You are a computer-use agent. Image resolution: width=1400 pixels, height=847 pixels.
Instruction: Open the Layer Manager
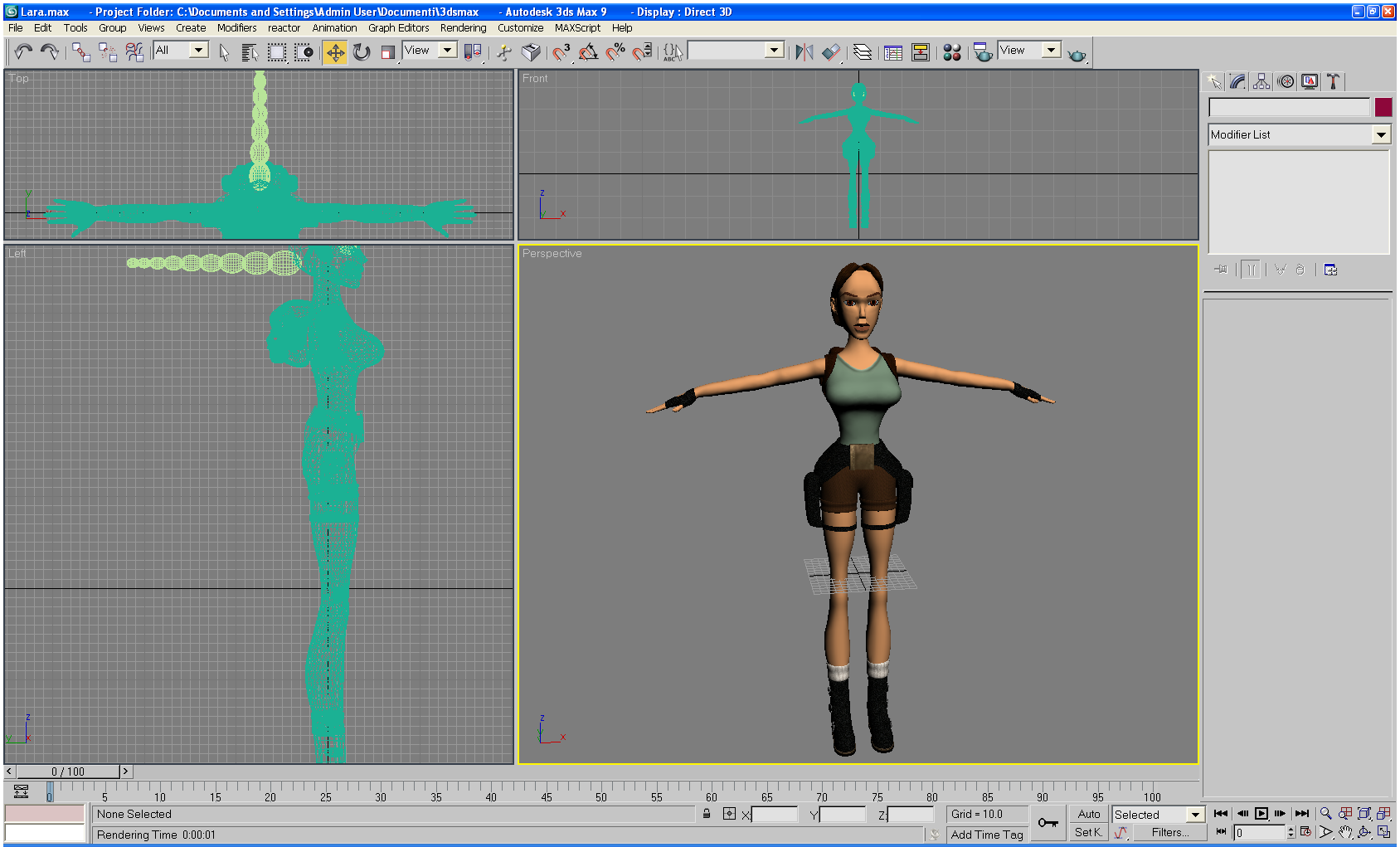point(863,52)
